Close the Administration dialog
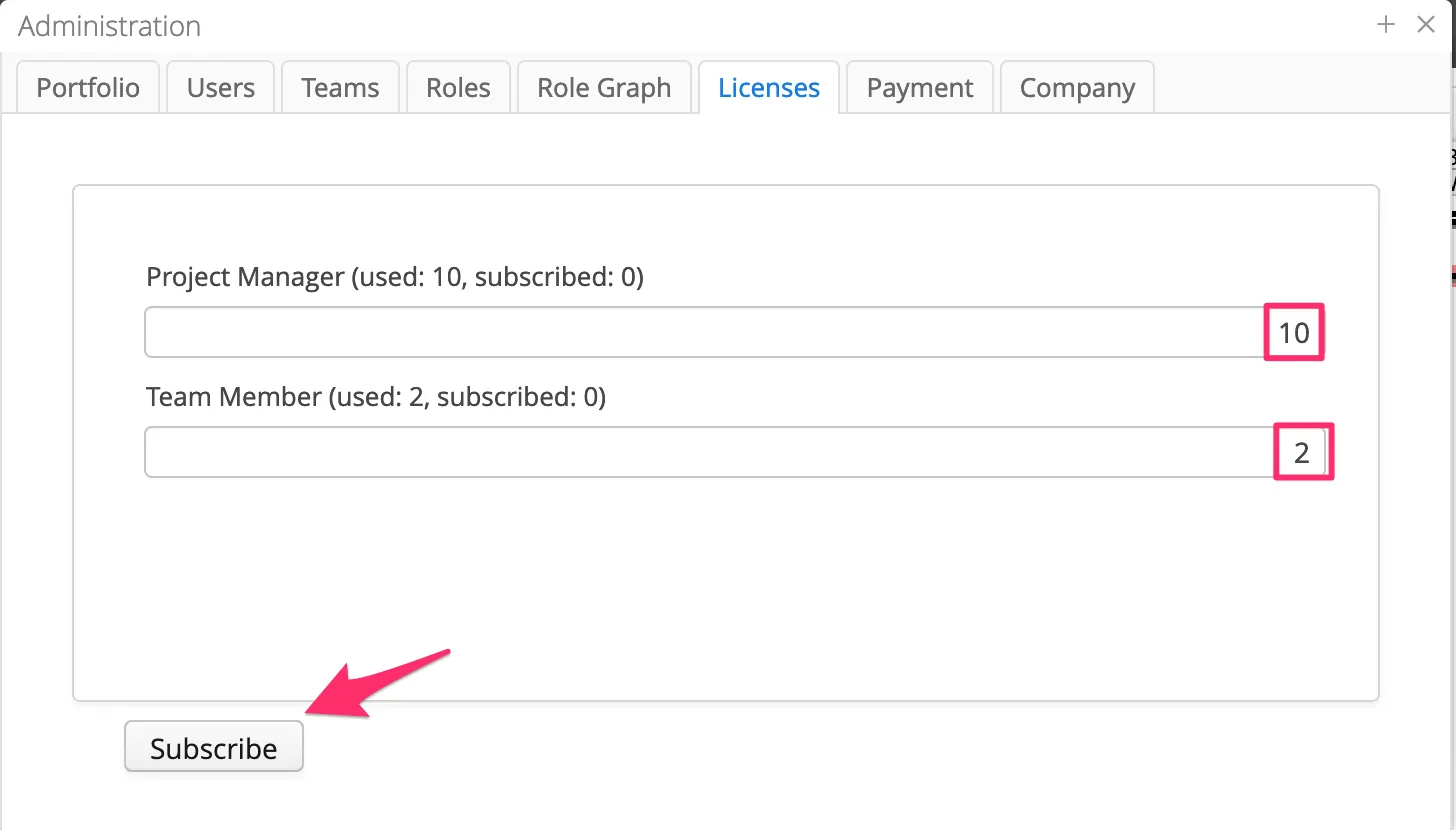The image size is (1456, 830). 1426,25
